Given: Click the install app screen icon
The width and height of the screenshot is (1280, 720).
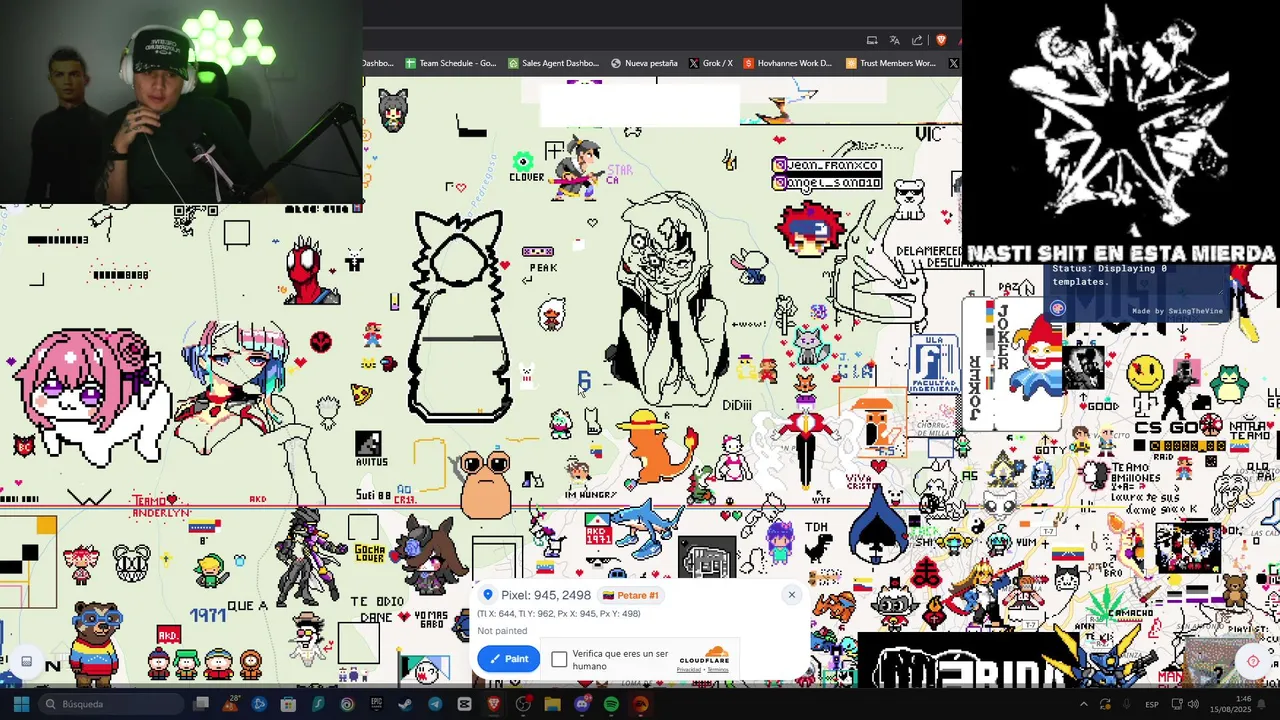Looking at the screenshot, I should coord(872,40).
